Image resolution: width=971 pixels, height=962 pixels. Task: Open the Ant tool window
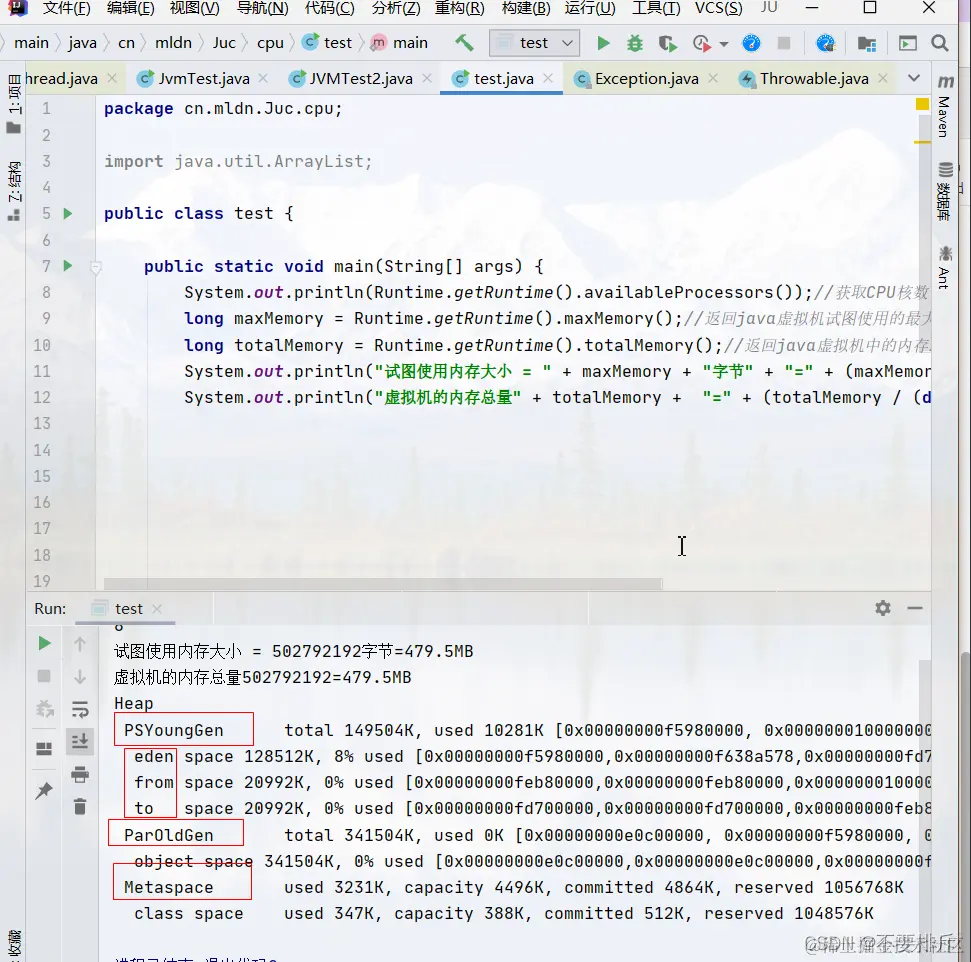(x=944, y=268)
